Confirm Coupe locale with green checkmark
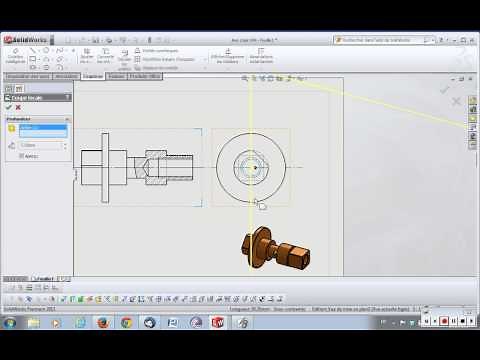480x360 pixels. click(9, 107)
